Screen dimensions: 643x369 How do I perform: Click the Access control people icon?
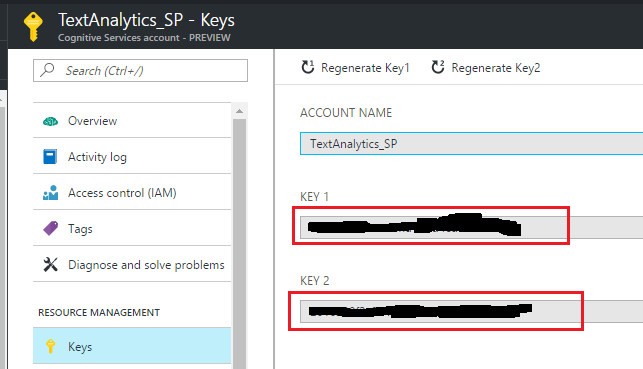click(x=50, y=193)
